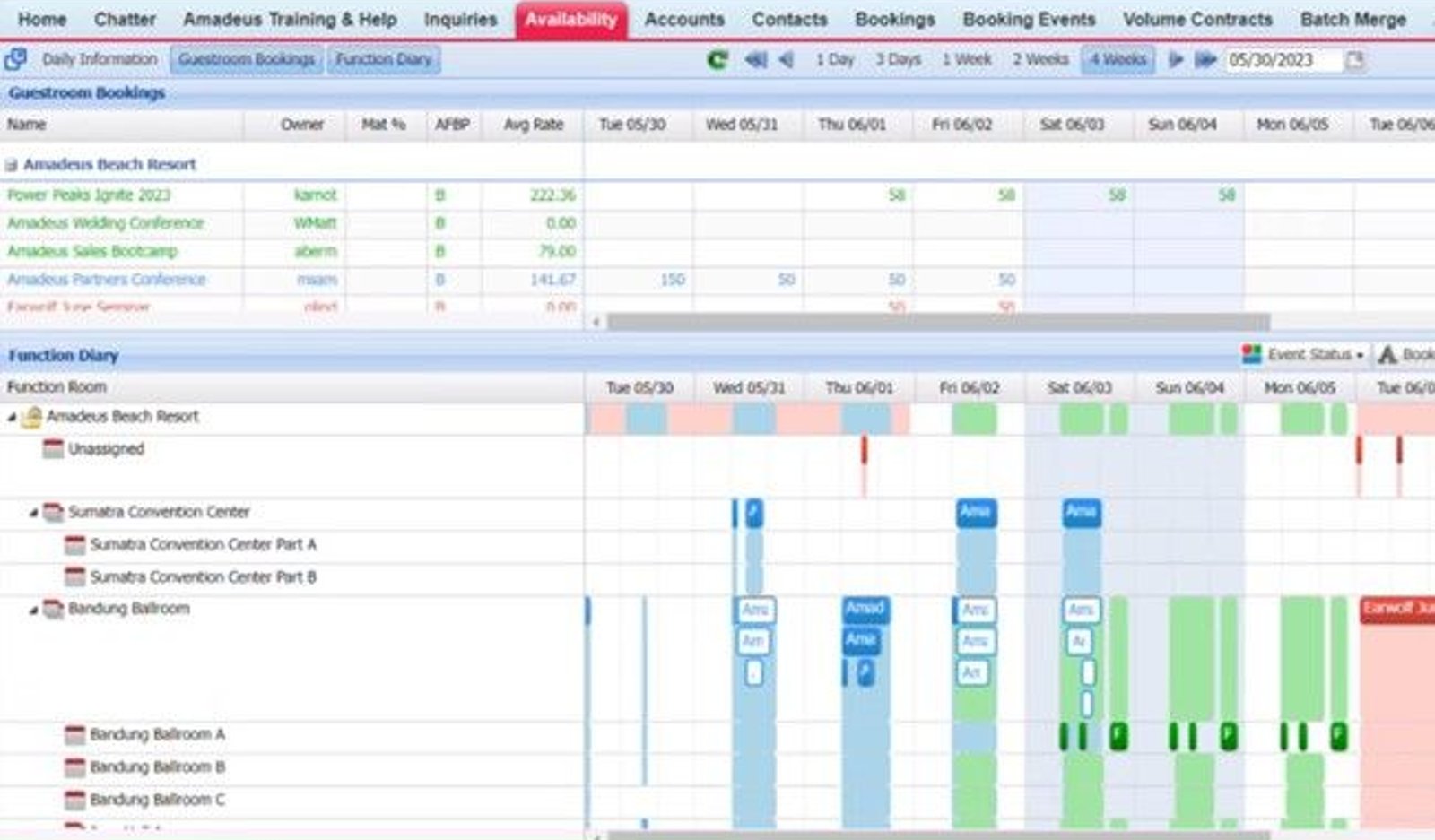Click the Bandung Ballroom room icon
This screenshot has height=840, width=1435.
pos(53,609)
